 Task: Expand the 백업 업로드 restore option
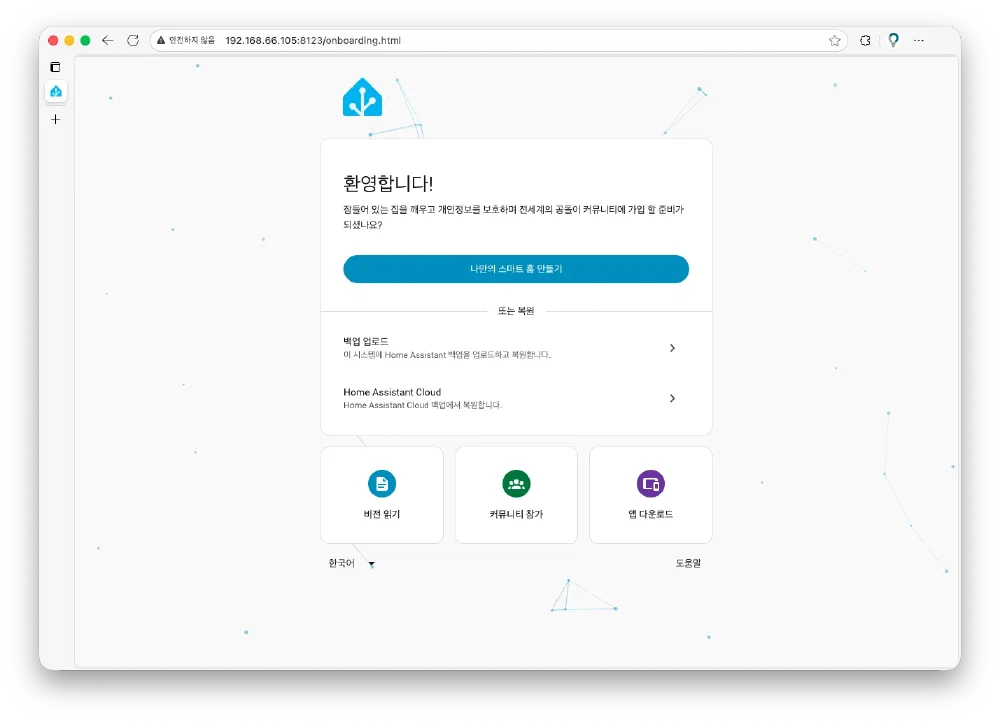coord(516,347)
